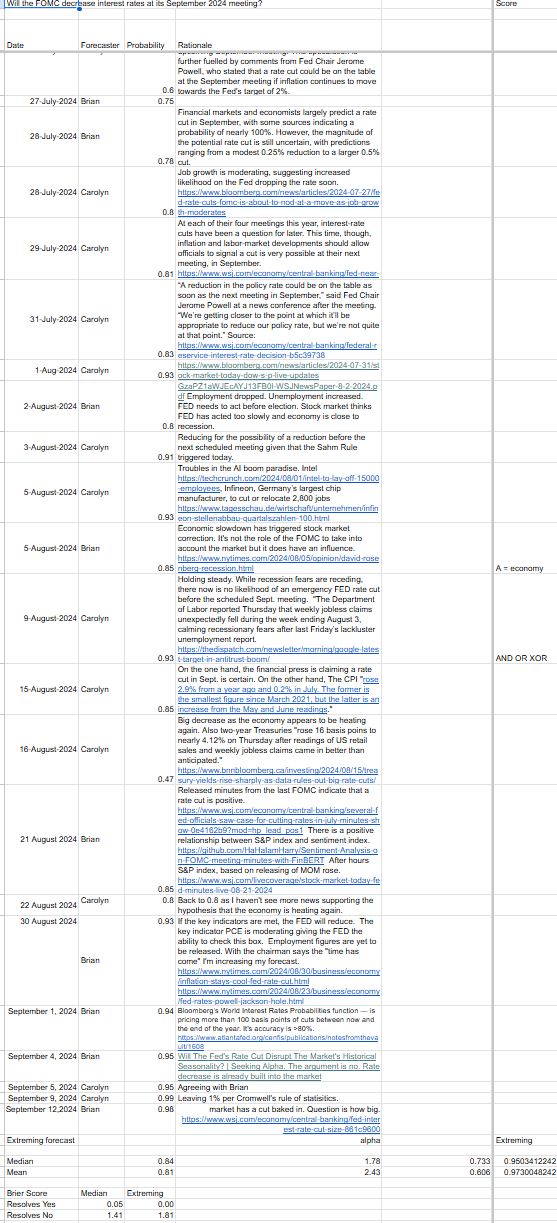Viewport: 557px width, 1223px height.
Task: Click the Forecaster column header
Action: (100, 46)
